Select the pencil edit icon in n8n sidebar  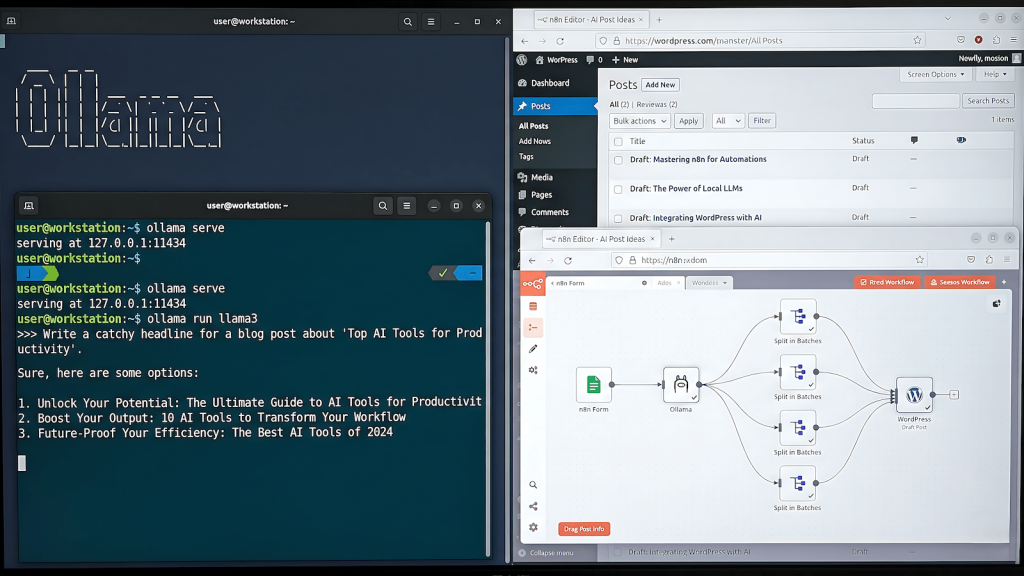pyautogui.click(x=532, y=349)
